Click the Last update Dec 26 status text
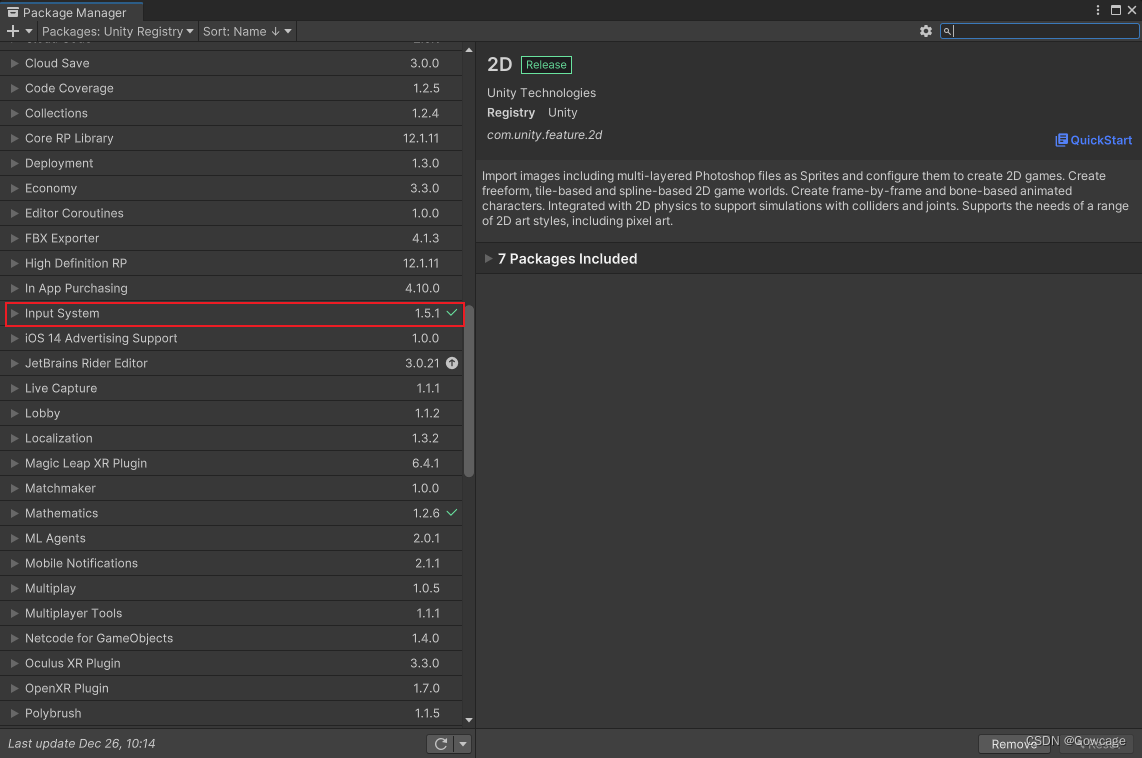The width and height of the screenshot is (1142, 758). click(x=82, y=743)
